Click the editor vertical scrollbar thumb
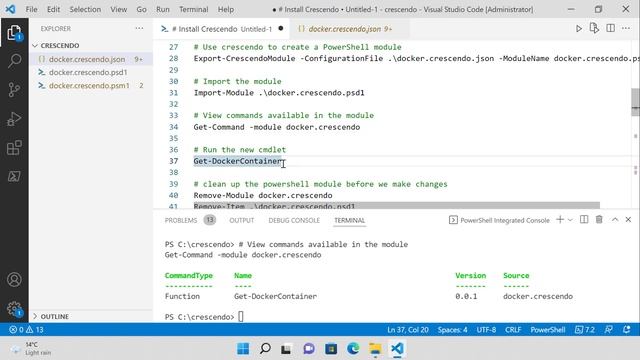640x360 pixels. point(636,102)
